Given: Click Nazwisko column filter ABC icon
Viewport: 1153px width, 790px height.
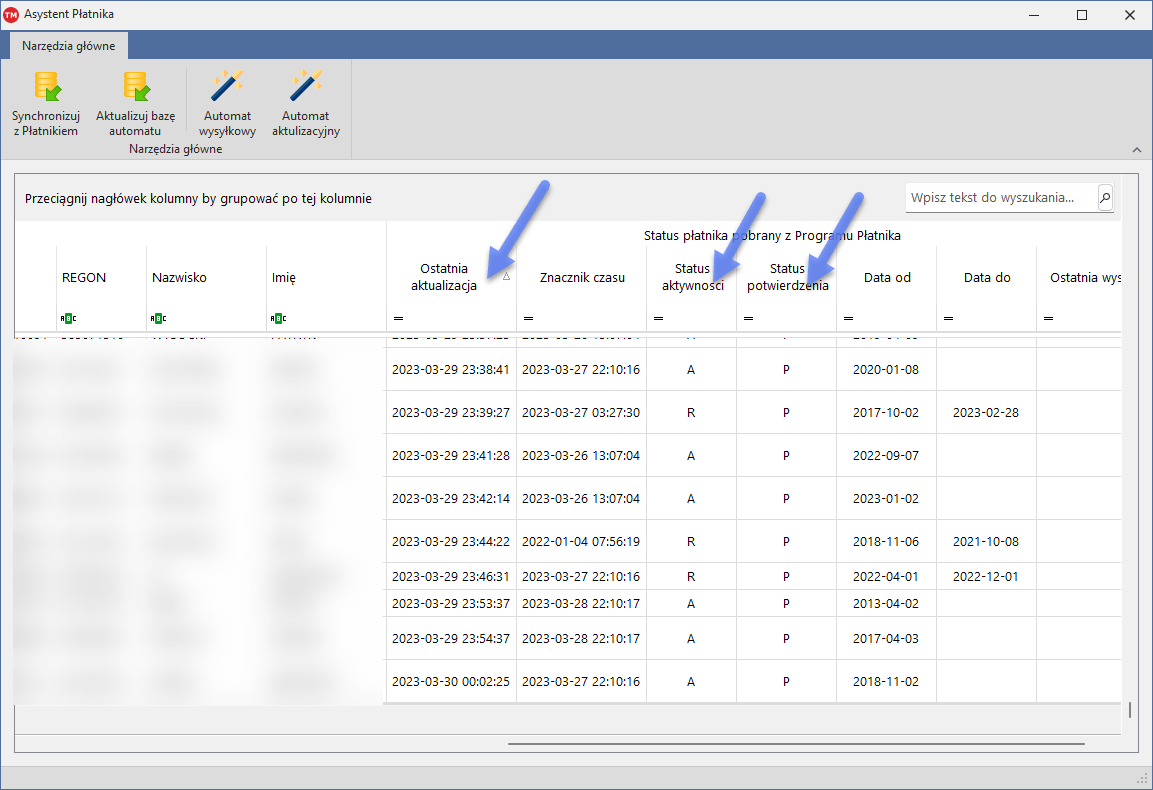Looking at the screenshot, I should (158, 319).
